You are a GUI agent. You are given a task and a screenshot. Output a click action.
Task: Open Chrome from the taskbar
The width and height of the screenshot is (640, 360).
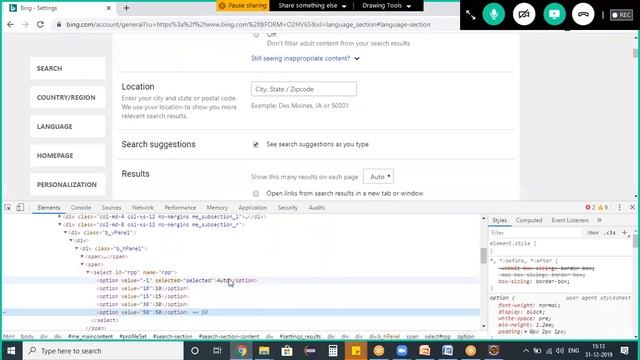point(241,351)
